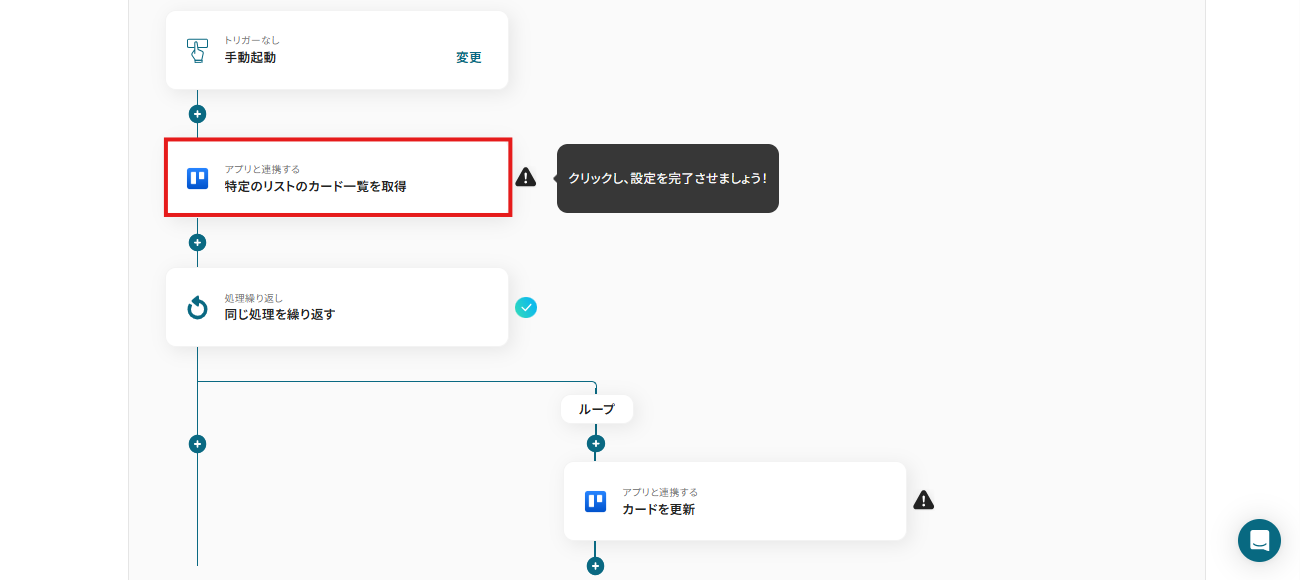Click the 処理繰り返し label

pos(253,298)
